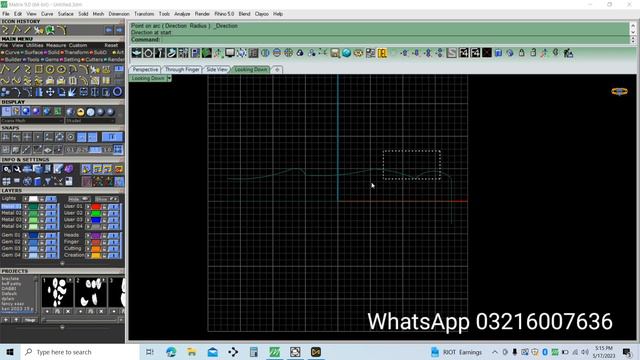Open the Windows Start menu

10,352
